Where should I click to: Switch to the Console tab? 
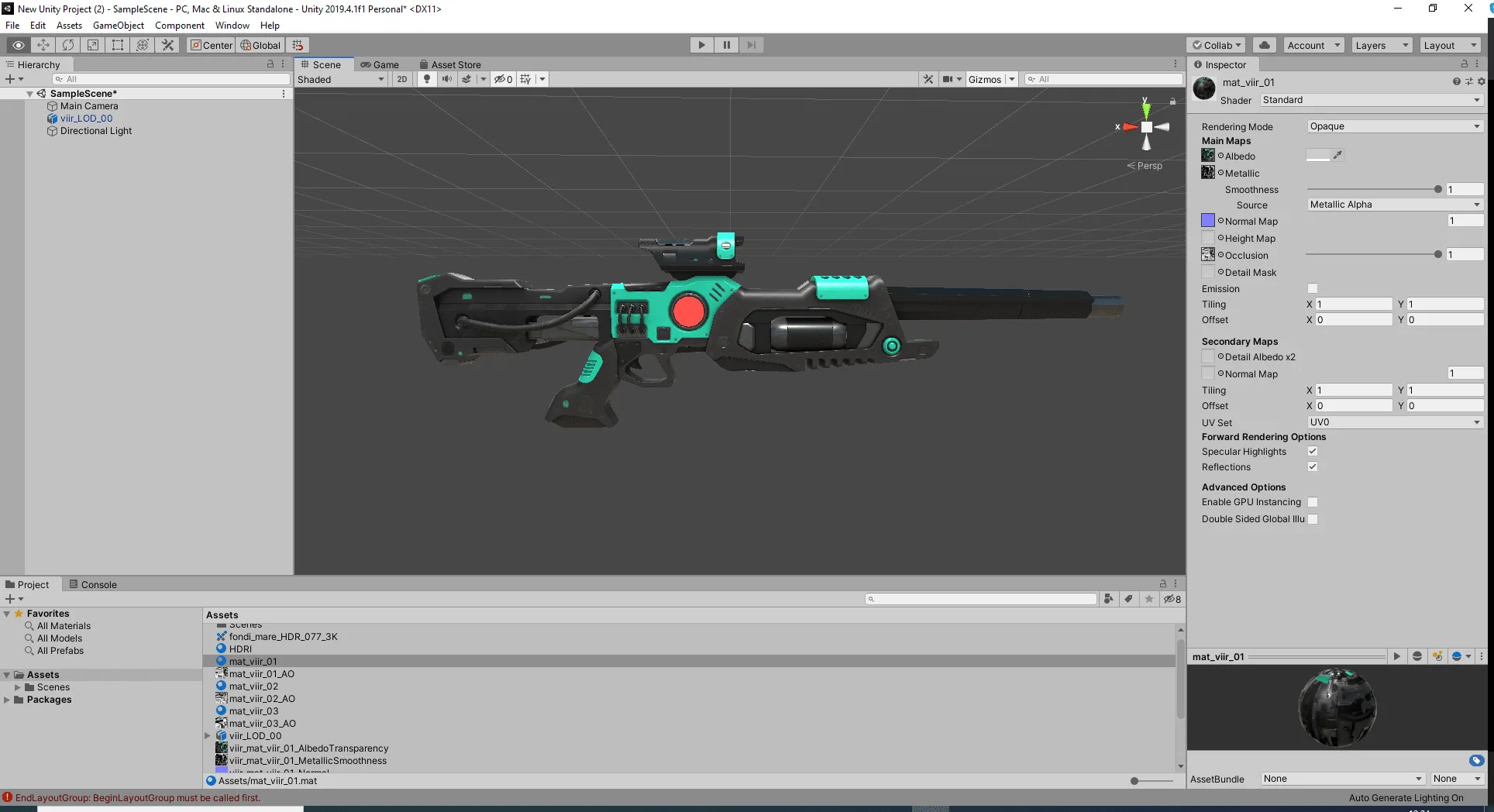[93, 584]
